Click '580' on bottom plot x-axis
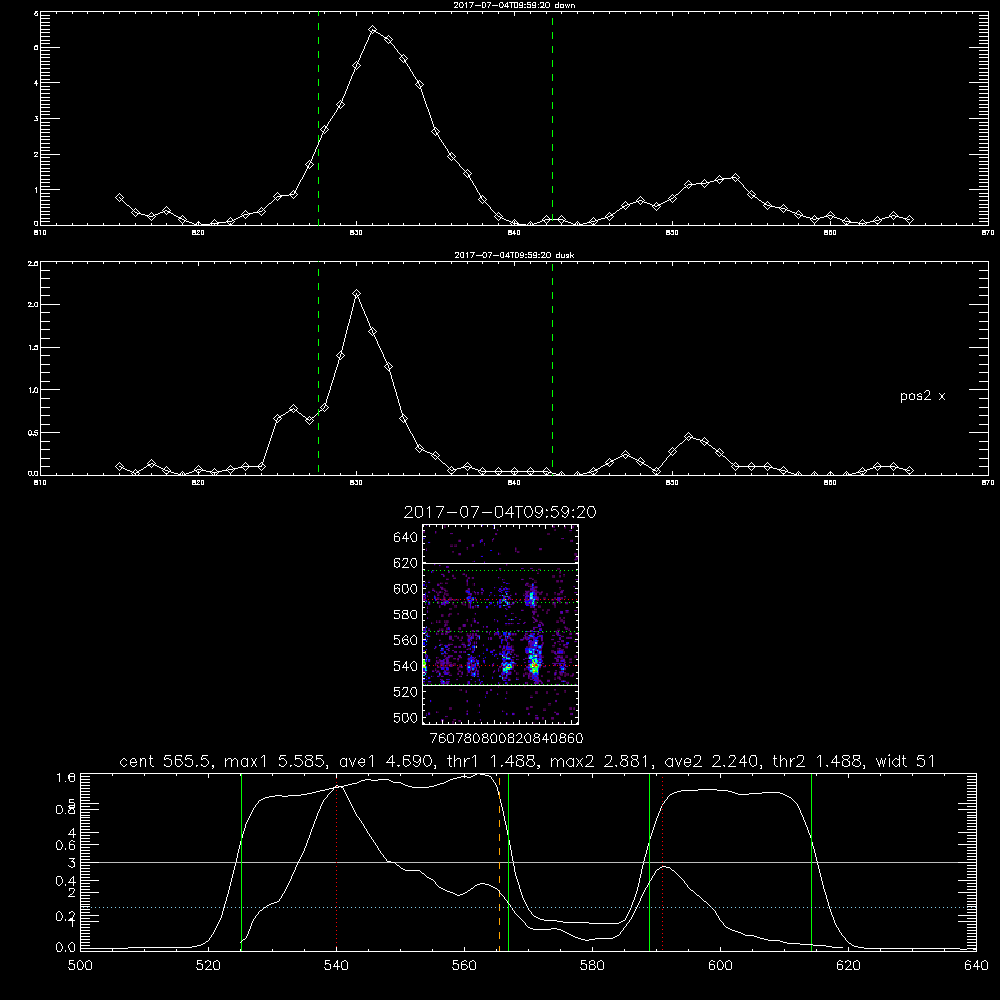Viewport: 1000px width, 1000px height. click(x=592, y=966)
